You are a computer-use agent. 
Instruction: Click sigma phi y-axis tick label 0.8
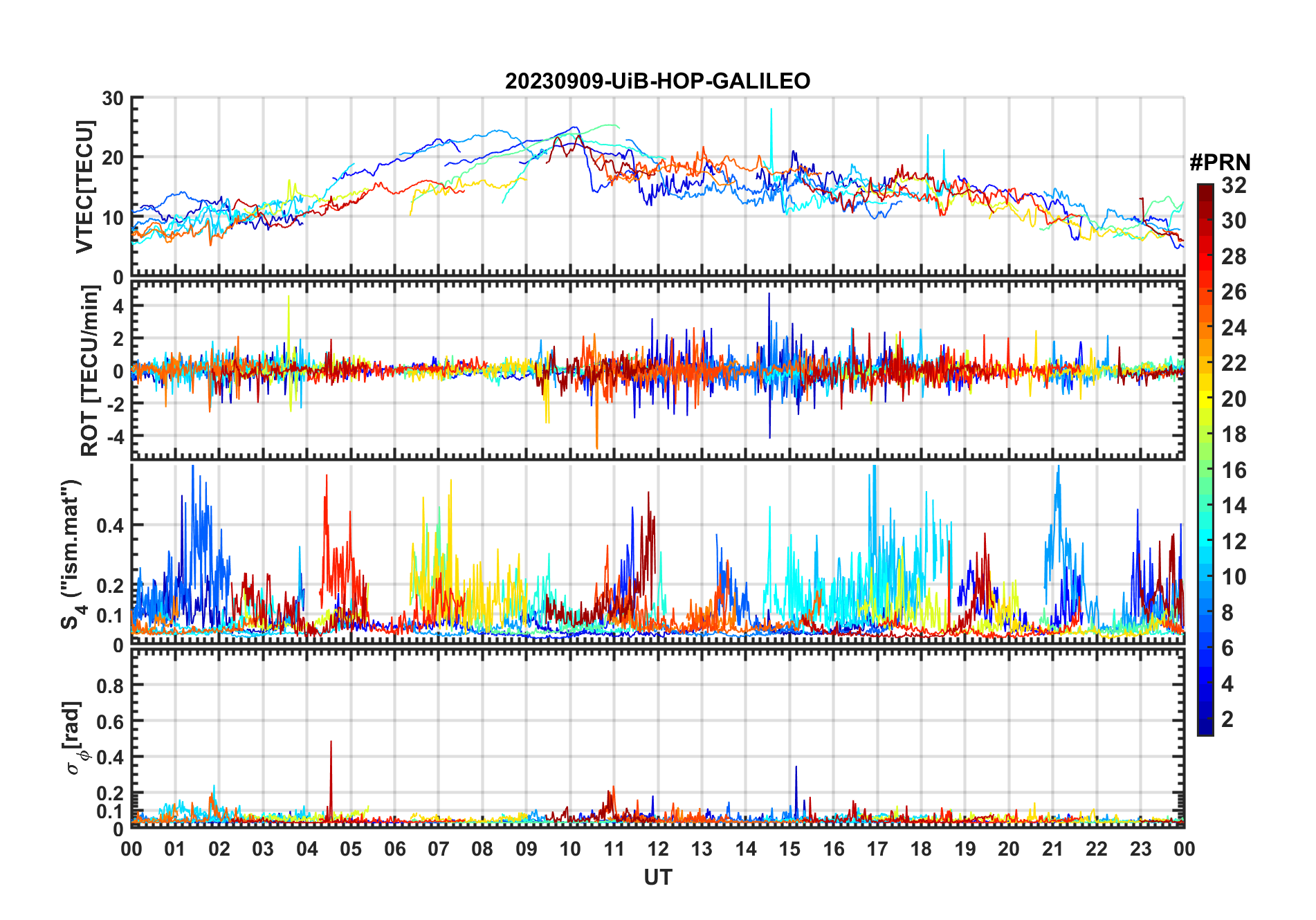[110, 686]
